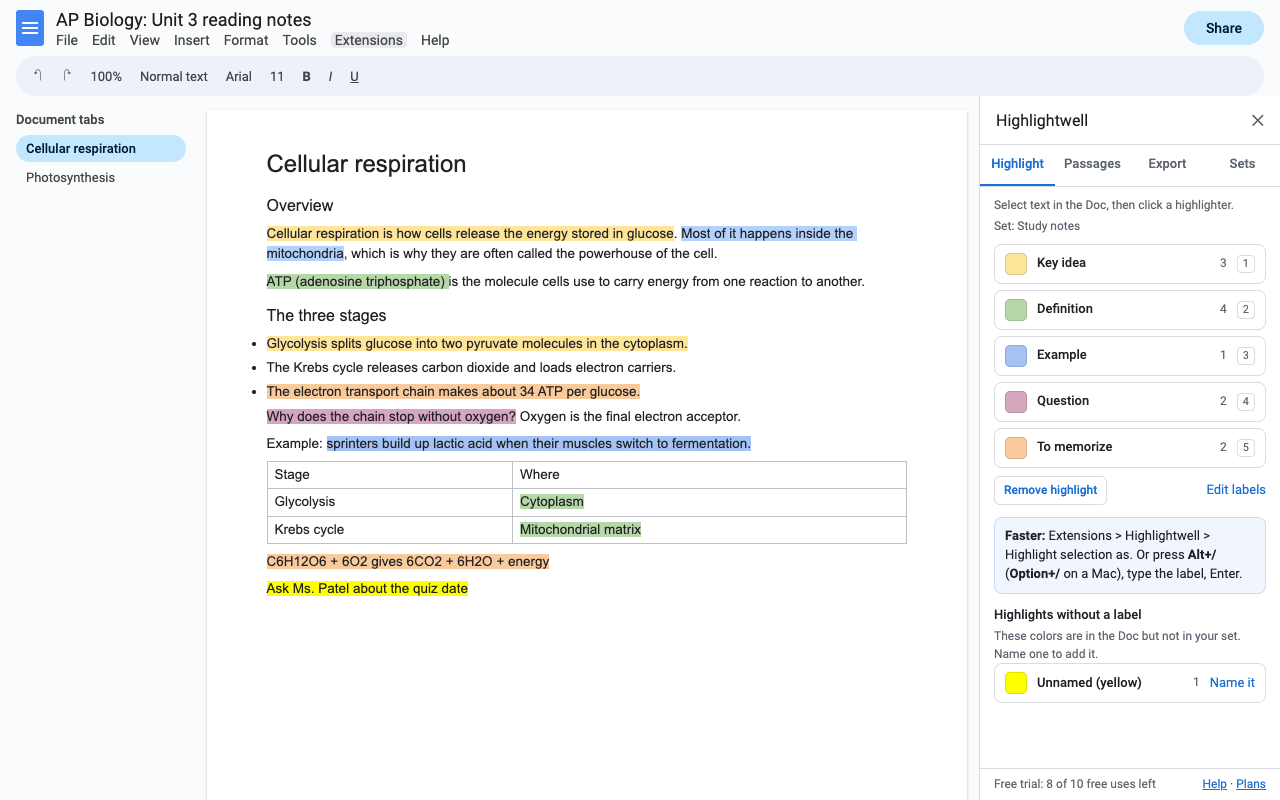The height and width of the screenshot is (800, 1280).
Task: Open the Arial font dropdown
Action: coord(239,76)
